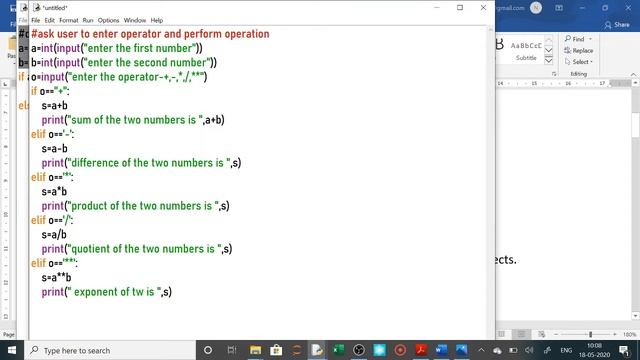Image resolution: width=640 pixels, height=360 pixels.
Task: Switch Word to Web Layout view
Action: pos(542,334)
